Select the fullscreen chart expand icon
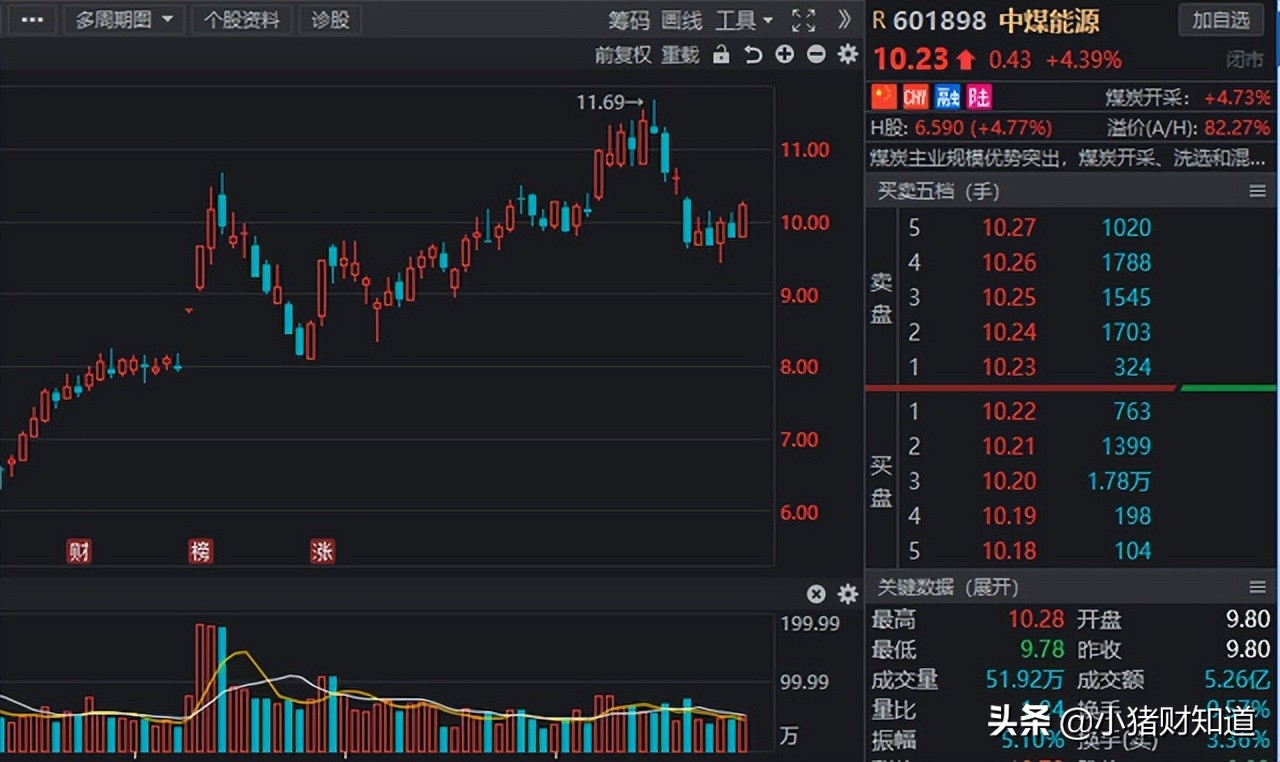This screenshot has height=762, width=1280. (x=803, y=20)
